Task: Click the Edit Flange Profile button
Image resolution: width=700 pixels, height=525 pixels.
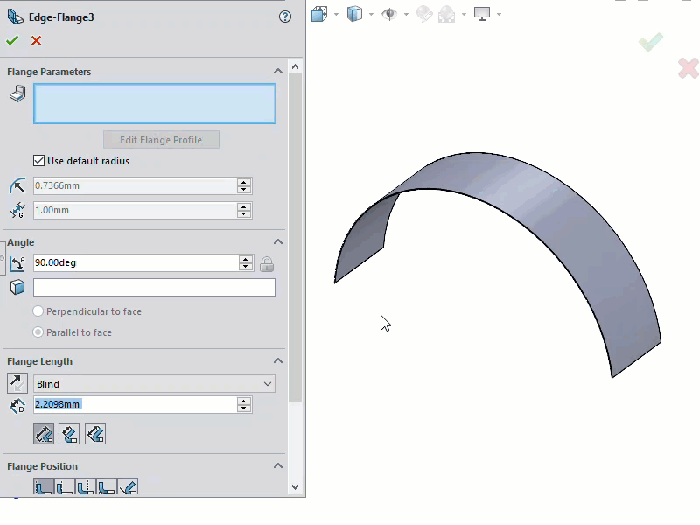Action: click(x=161, y=140)
